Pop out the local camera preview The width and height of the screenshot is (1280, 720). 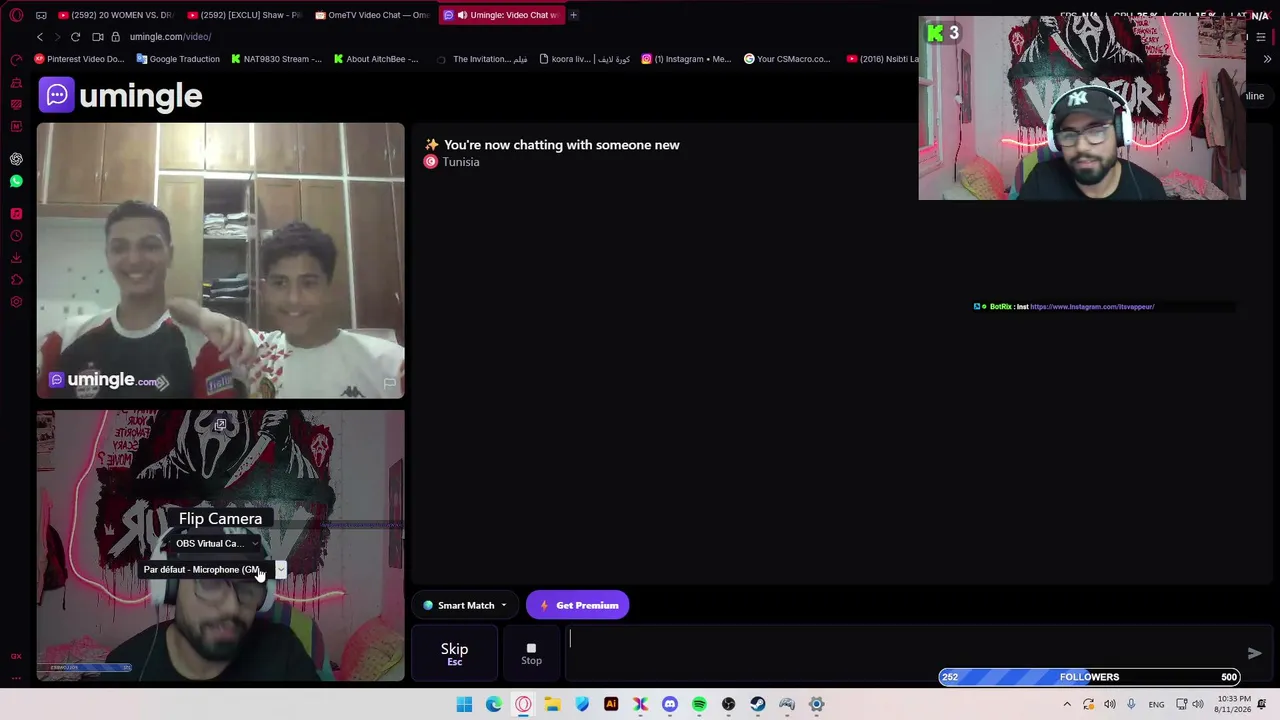220,425
